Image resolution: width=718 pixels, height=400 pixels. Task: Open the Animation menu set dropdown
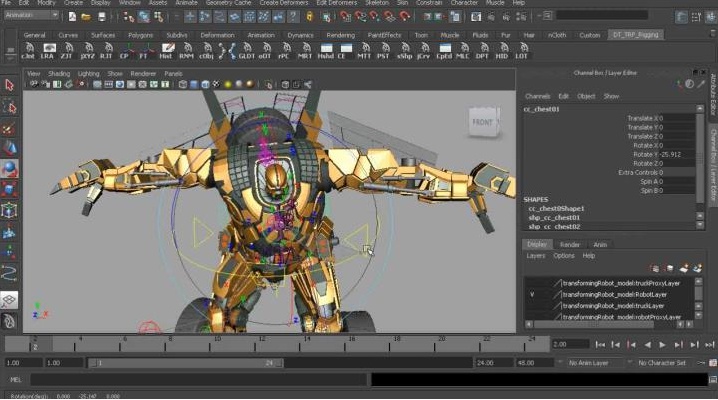[31, 15]
